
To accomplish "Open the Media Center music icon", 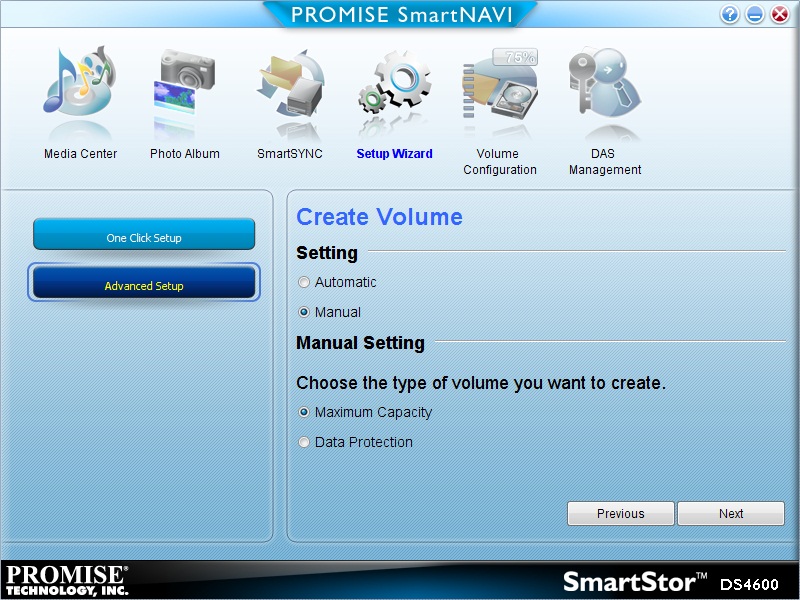I will (x=80, y=81).
